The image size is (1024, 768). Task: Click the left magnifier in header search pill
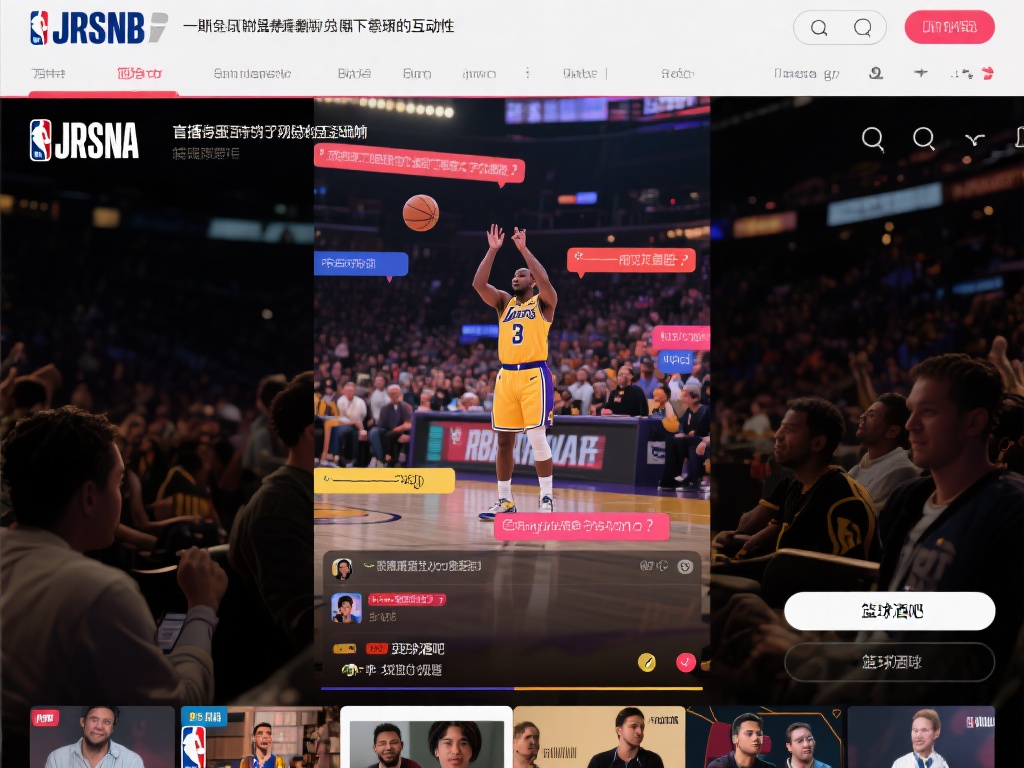pos(818,28)
